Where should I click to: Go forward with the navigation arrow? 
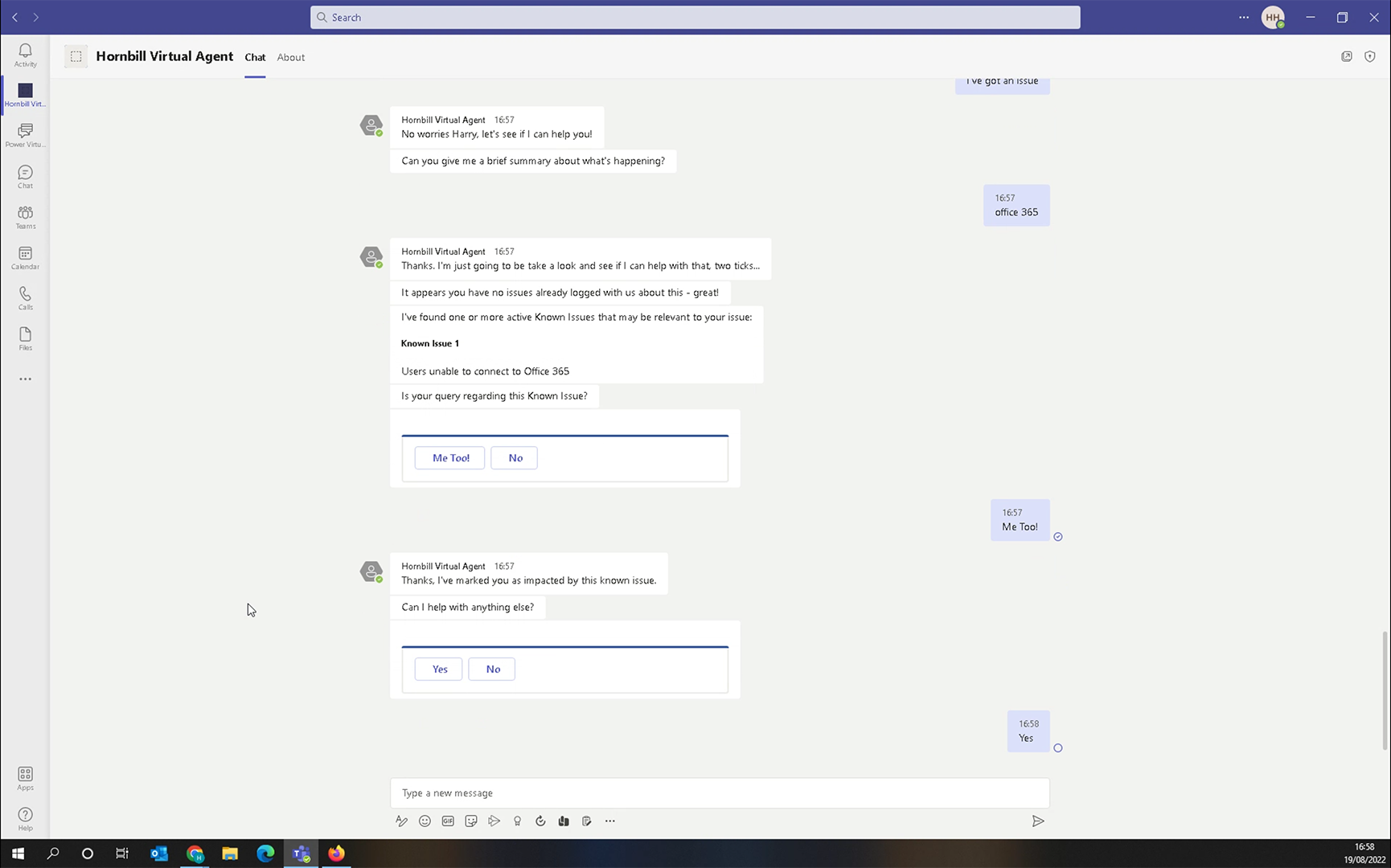[x=35, y=17]
